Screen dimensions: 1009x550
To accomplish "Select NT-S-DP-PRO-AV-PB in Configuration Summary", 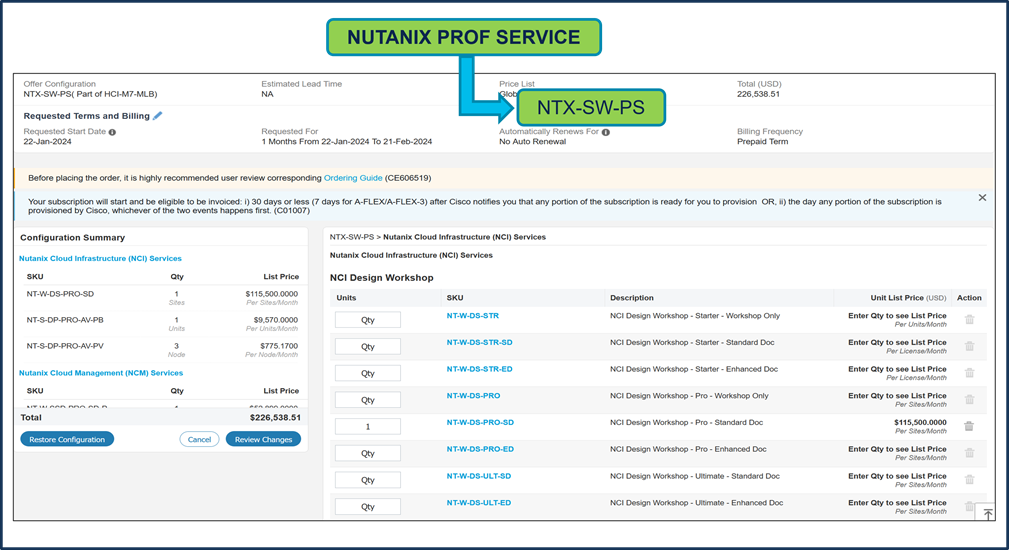I will click(x=65, y=320).
